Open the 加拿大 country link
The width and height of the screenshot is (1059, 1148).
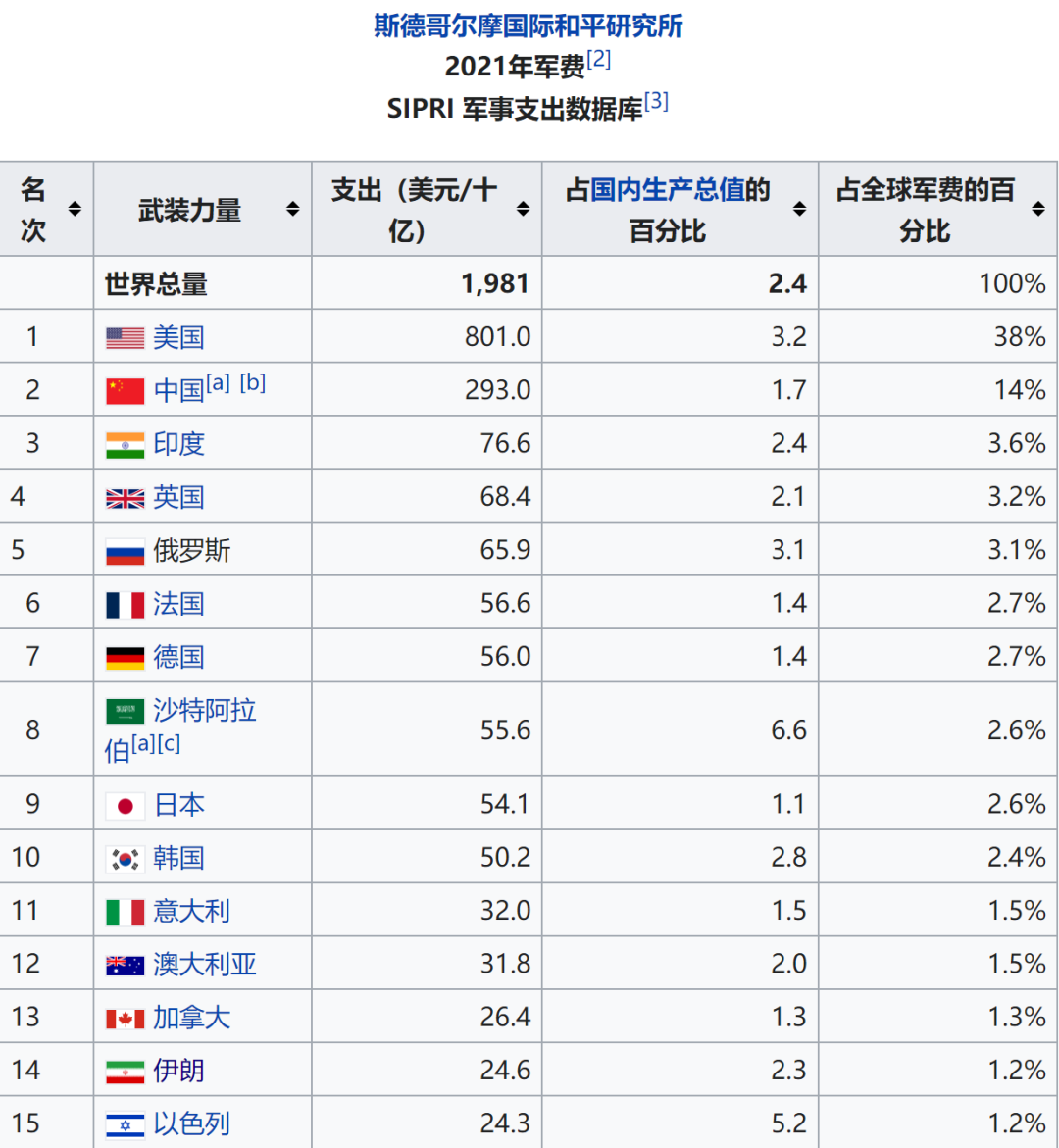tap(192, 1019)
